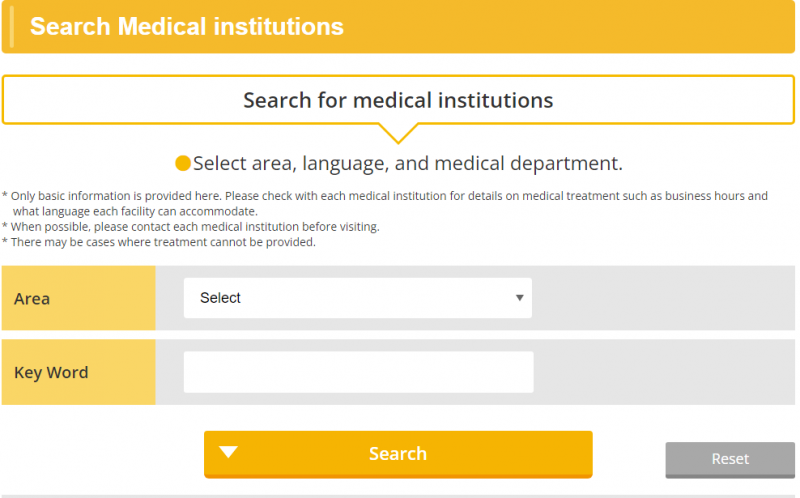800x498 pixels.
Task: Click the gray Key Word row background
Action: point(660,372)
